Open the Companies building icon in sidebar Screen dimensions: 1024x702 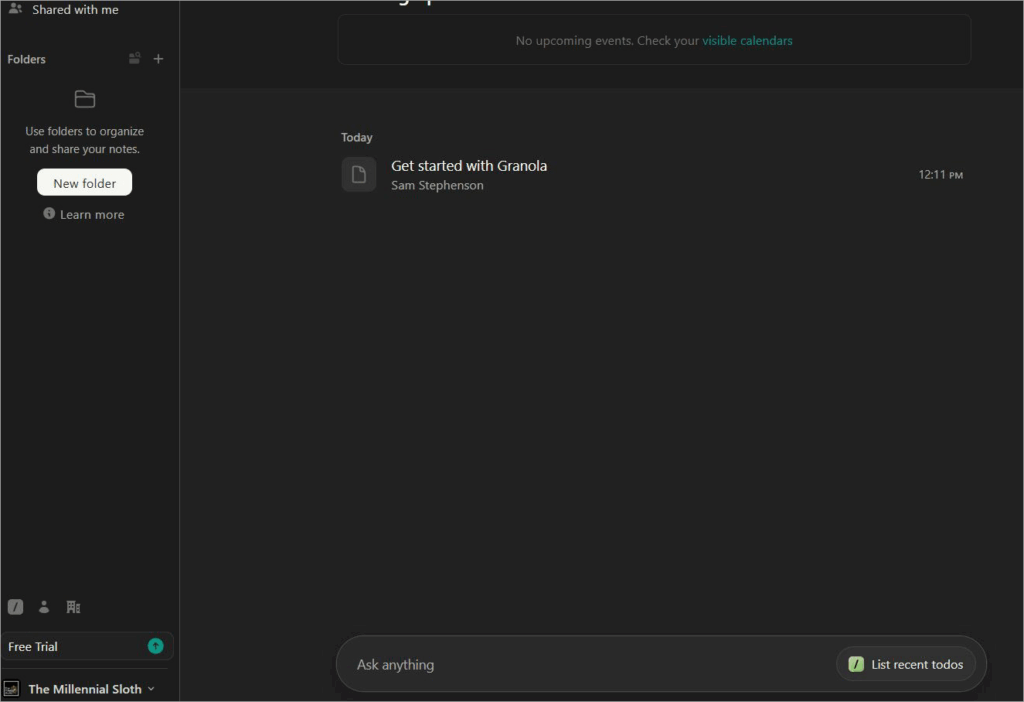click(x=73, y=607)
